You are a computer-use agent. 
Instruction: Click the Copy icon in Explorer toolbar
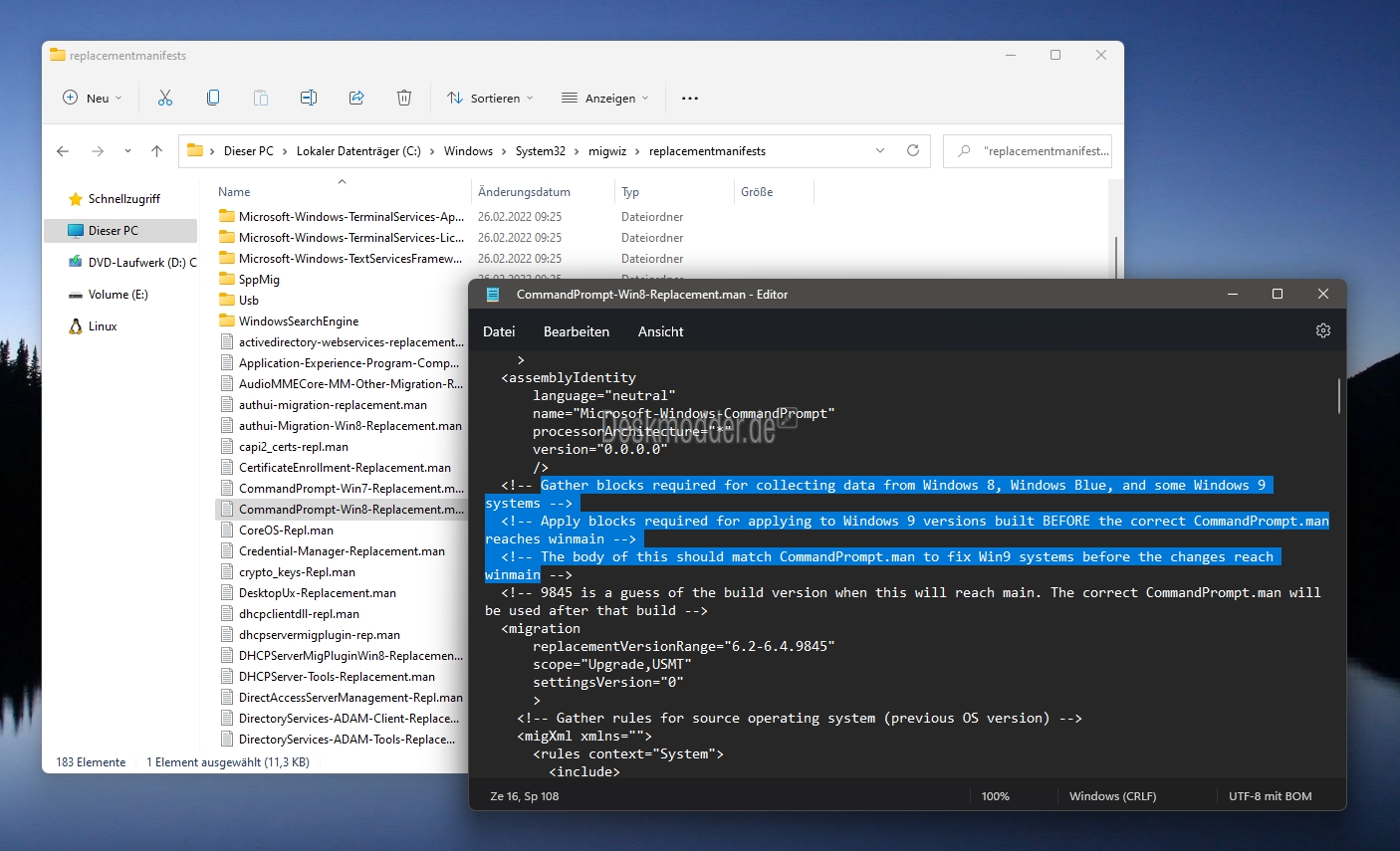point(213,98)
